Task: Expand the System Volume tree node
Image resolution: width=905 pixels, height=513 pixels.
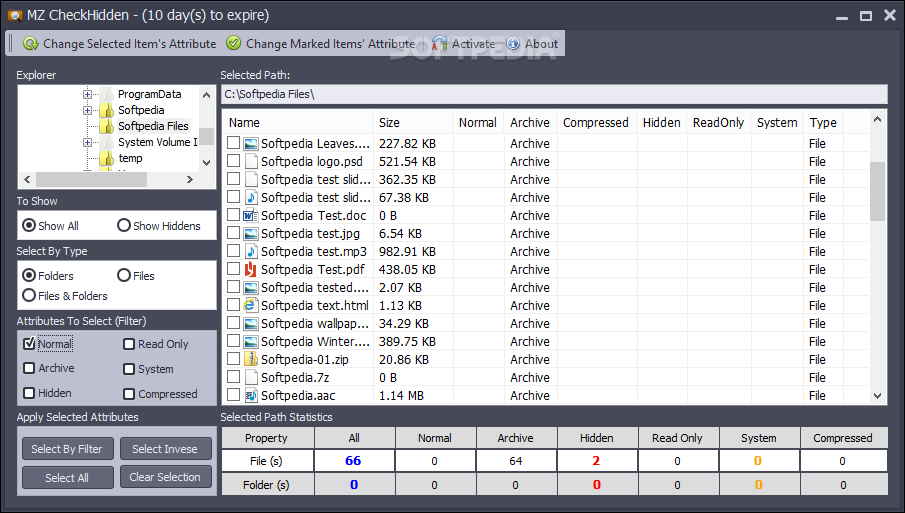Action: 87,142
